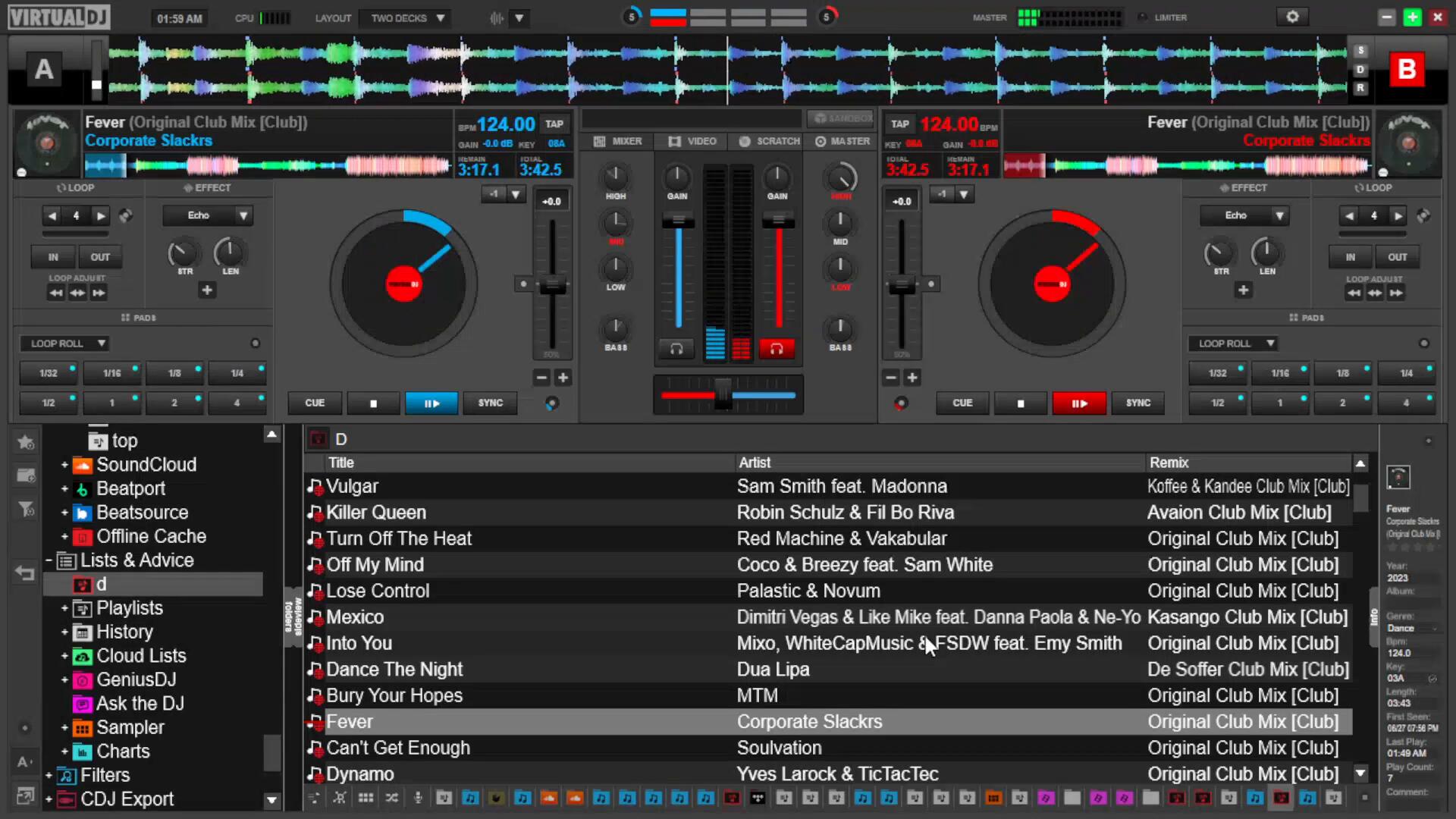Expand the Playlists tree node

pyautogui.click(x=64, y=608)
